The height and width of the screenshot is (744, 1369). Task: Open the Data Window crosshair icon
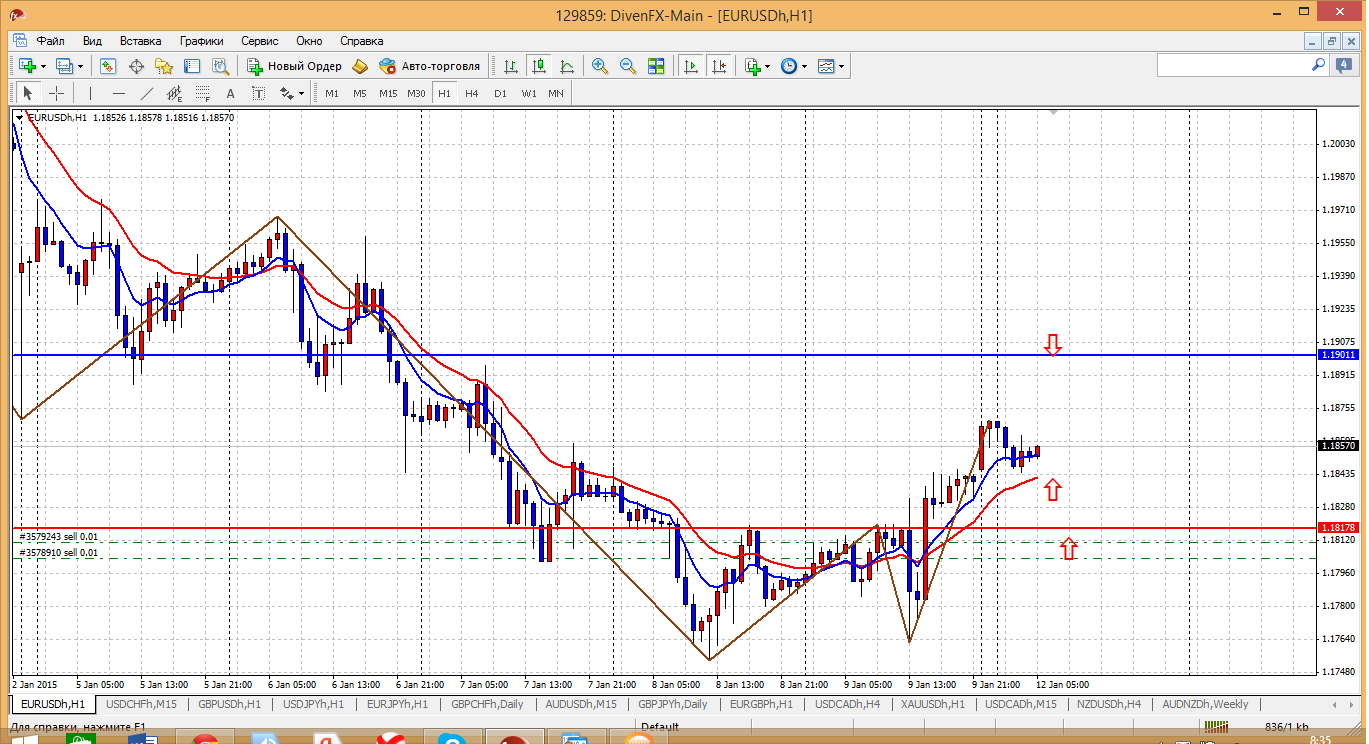click(x=136, y=66)
